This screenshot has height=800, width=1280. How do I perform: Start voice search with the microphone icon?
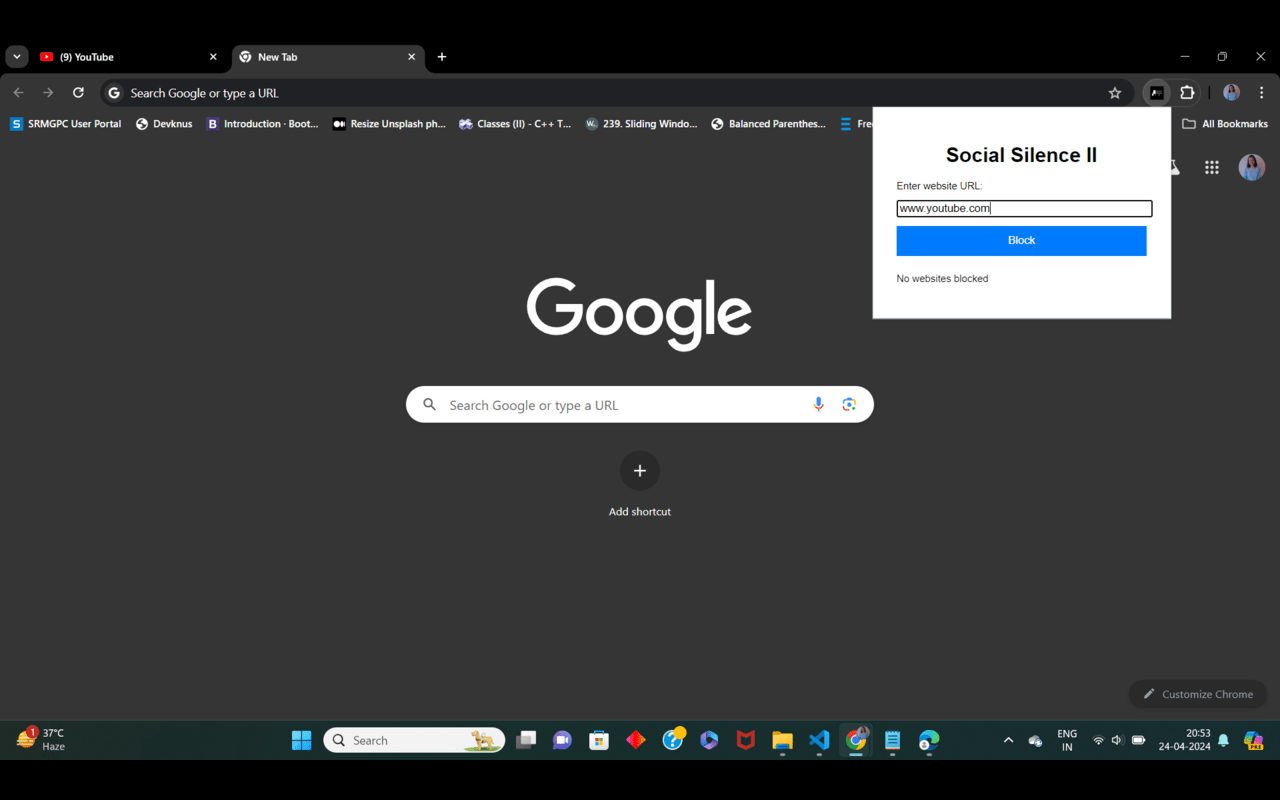pyautogui.click(x=818, y=404)
